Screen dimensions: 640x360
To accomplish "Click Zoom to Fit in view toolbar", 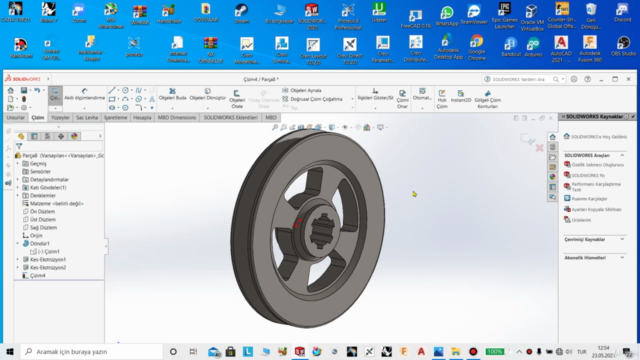I will pyautogui.click(x=275, y=127).
